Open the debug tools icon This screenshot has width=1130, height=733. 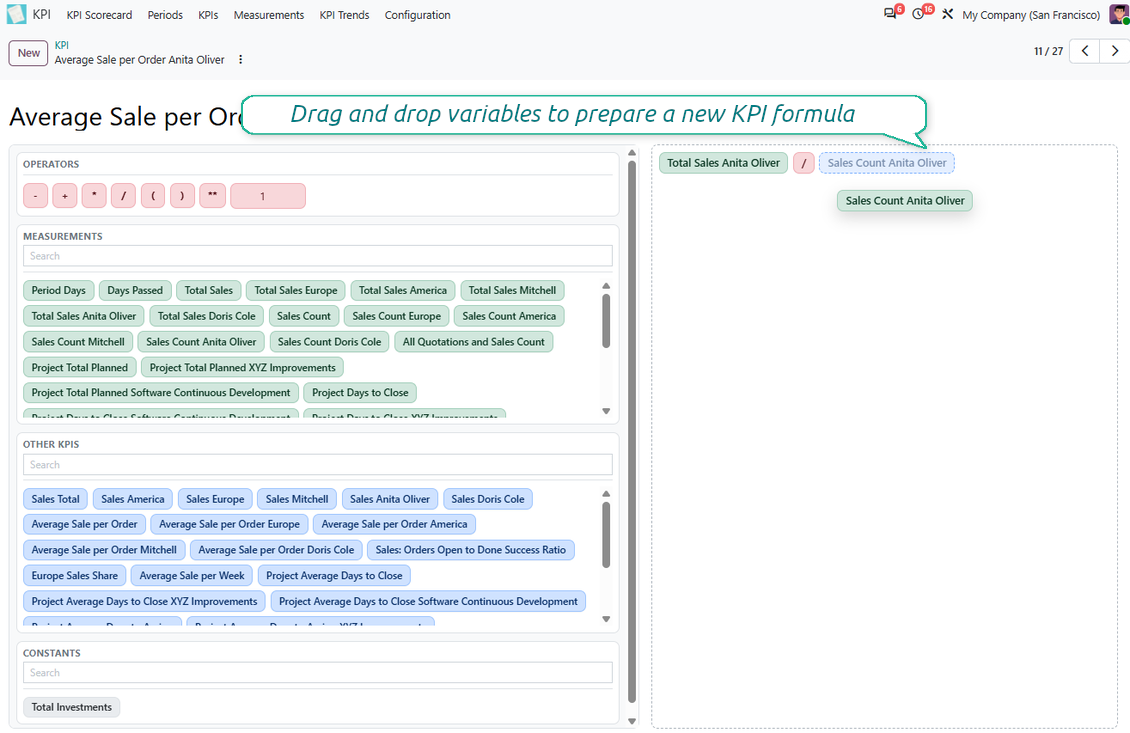click(948, 14)
